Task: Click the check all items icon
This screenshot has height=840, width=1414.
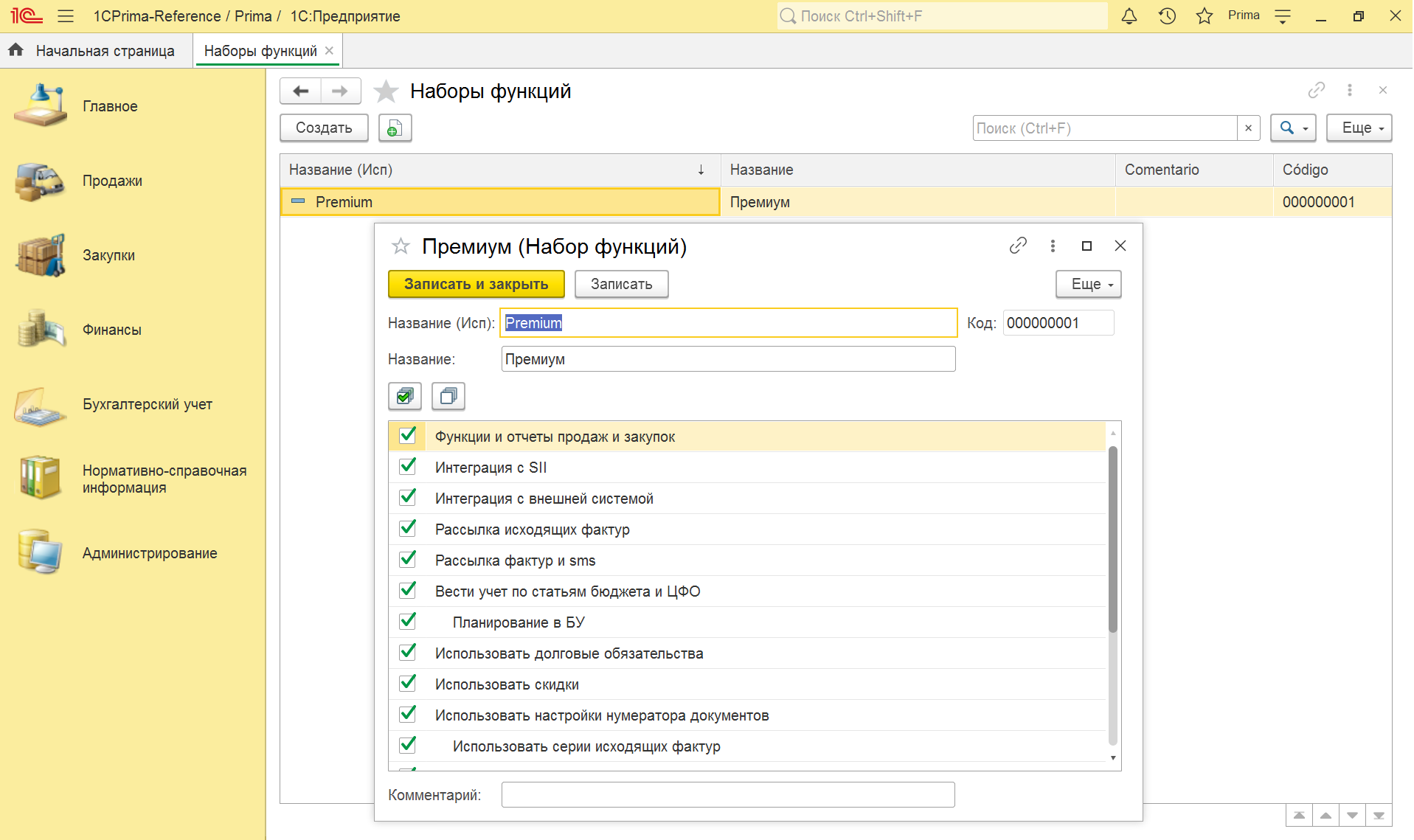Action: pyautogui.click(x=404, y=396)
